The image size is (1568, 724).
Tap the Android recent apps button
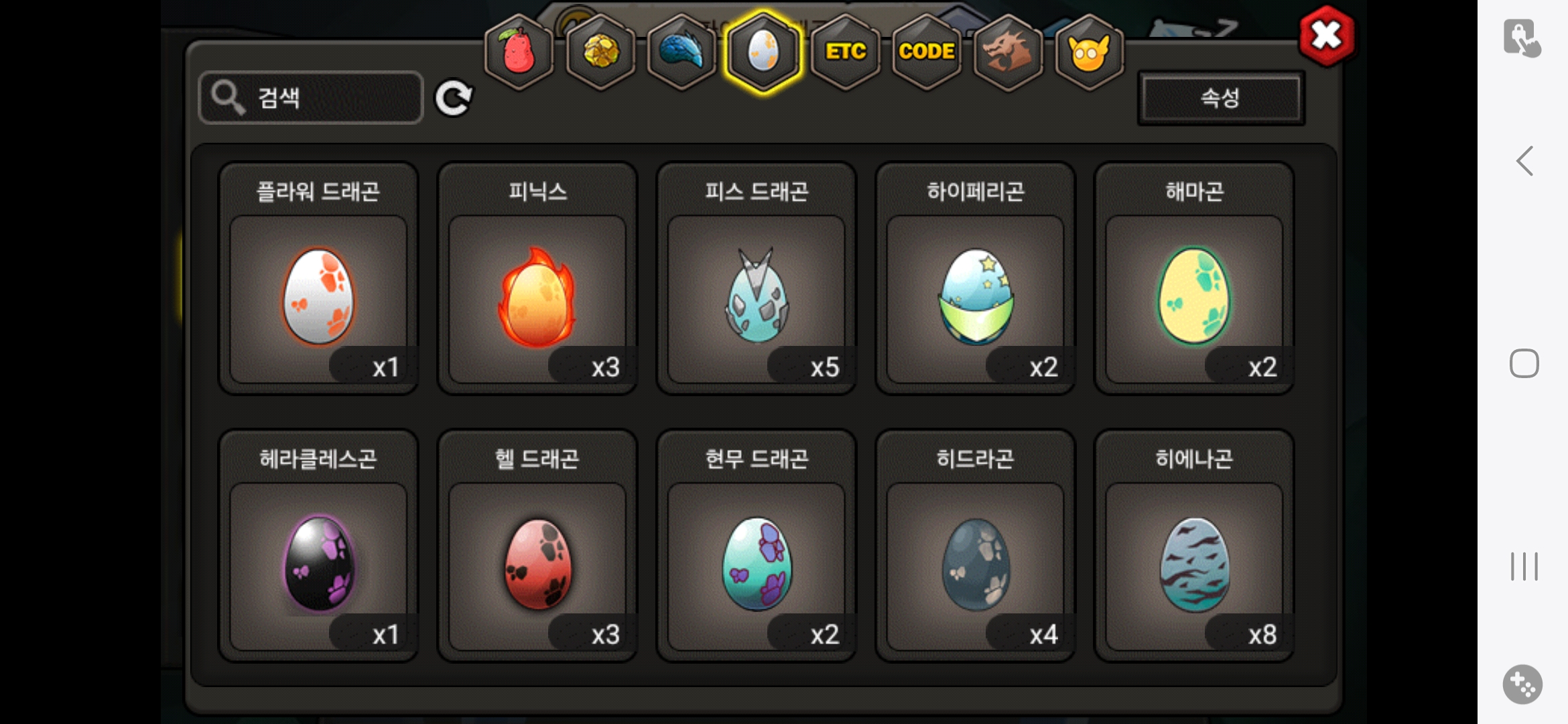click(x=1524, y=566)
